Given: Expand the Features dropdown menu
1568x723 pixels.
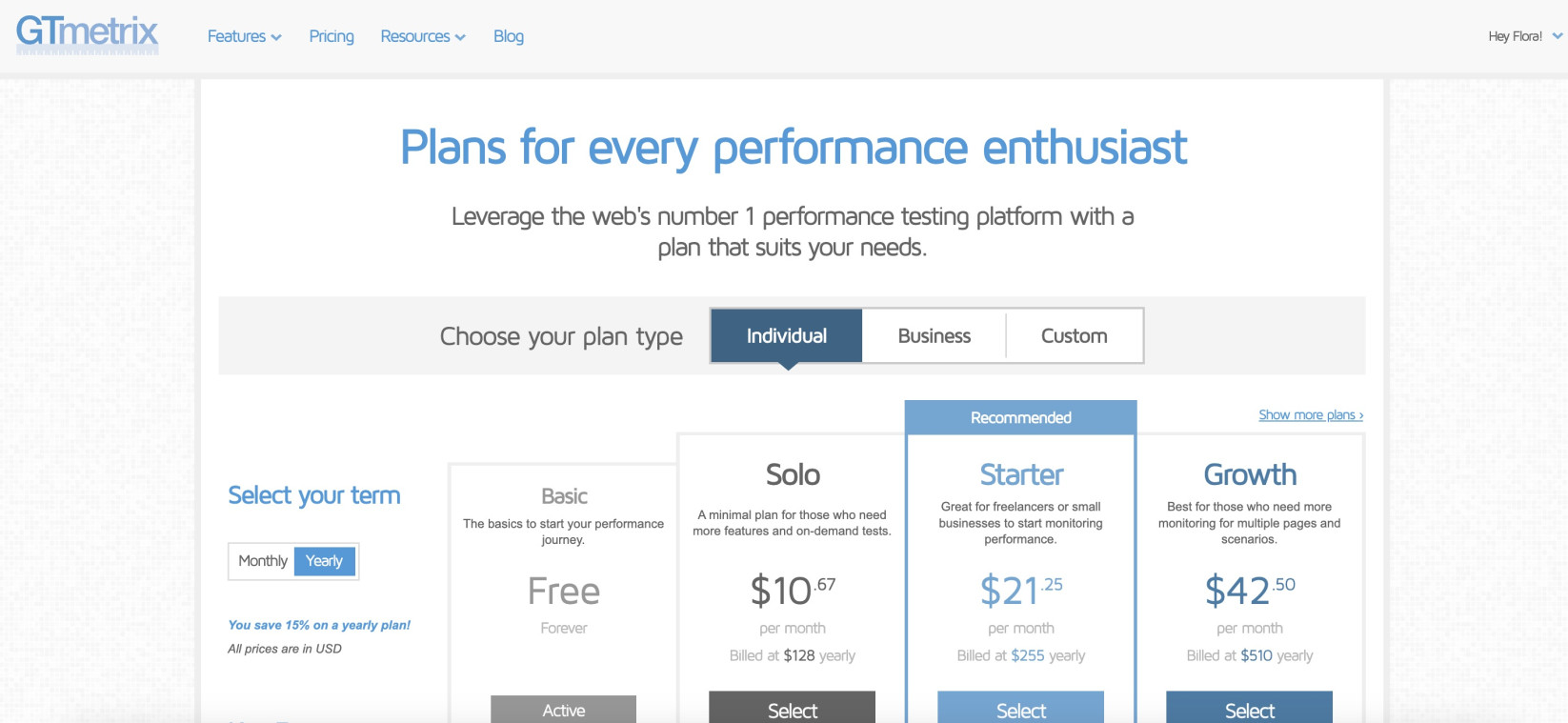Looking at the screenshot, I should (244, 36).
